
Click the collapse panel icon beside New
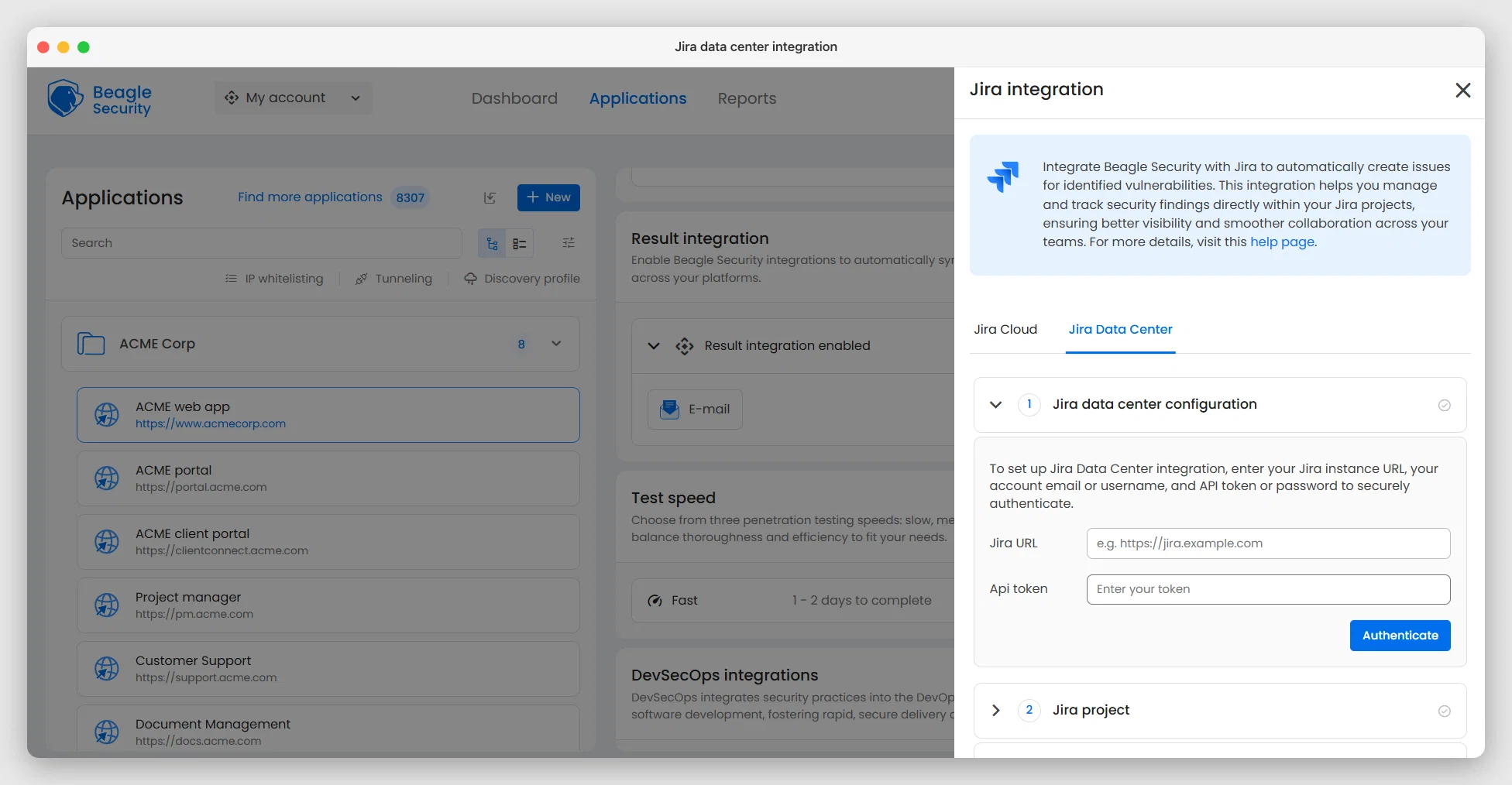(x=490, y=197)
